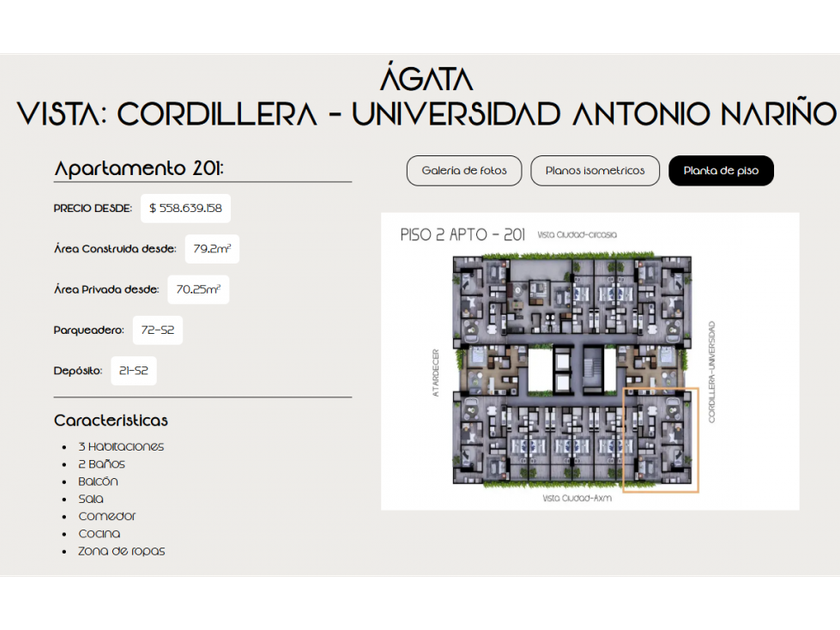Click the Comedor list item
840x630 pixels.
[x=107, y=516]
